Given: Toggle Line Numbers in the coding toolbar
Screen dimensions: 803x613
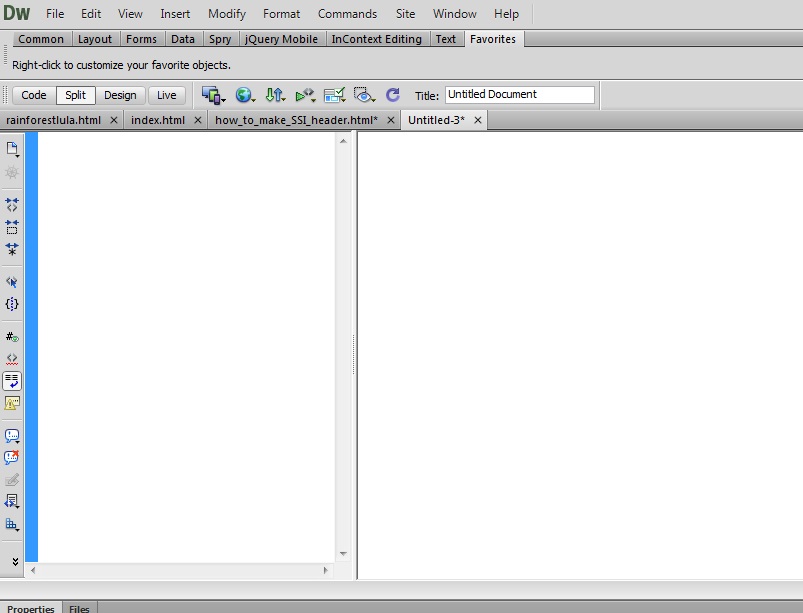Looking at the screenshot, I should coord(12,337).
